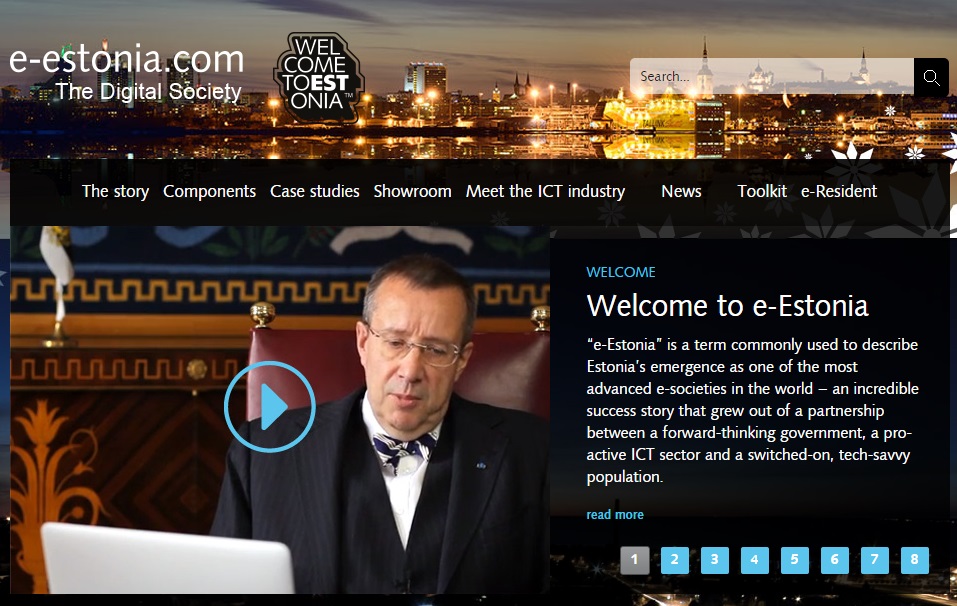This screenshot has width=957, height=606.
Task: Go to e-Resident page
Action: coord(839,192)
